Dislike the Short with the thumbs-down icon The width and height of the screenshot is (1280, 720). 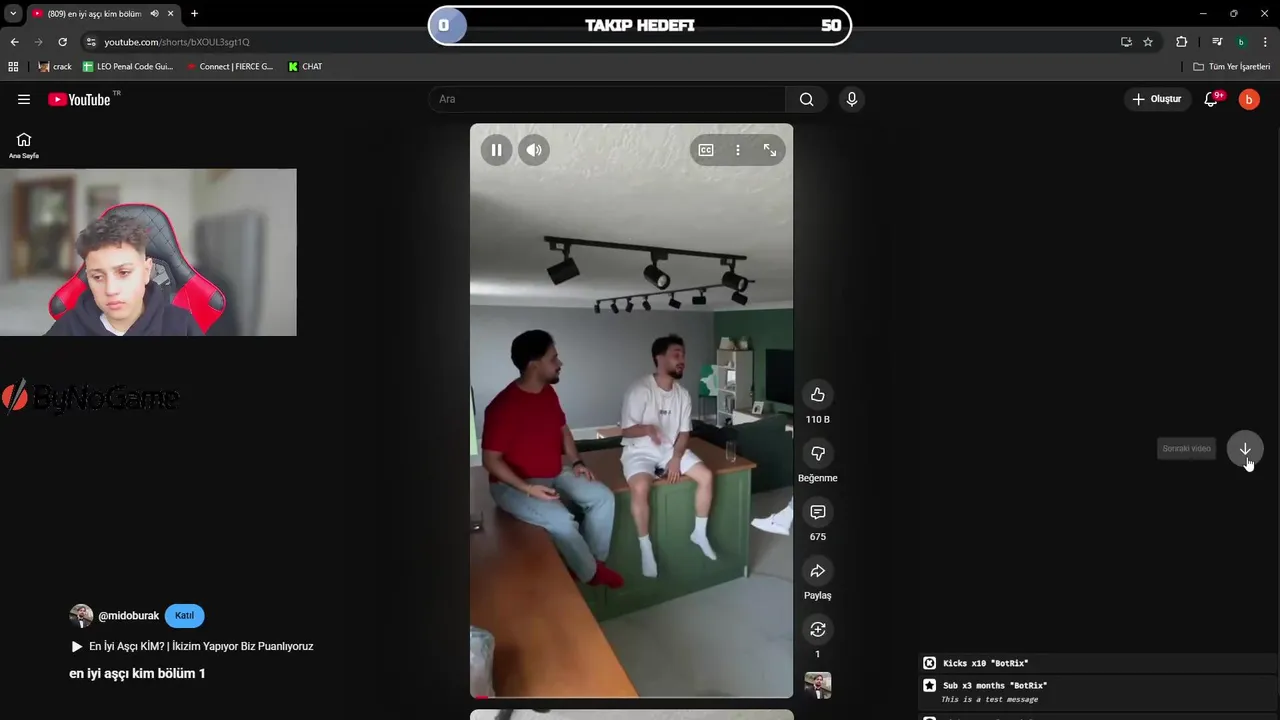(x=818, y=453)
